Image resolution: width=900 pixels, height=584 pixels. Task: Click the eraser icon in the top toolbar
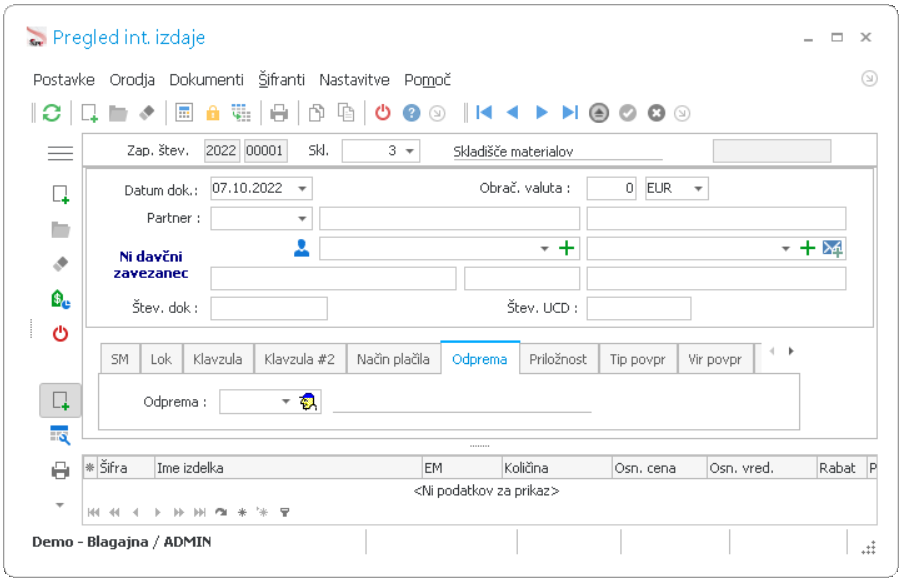[x=147, y=113]
